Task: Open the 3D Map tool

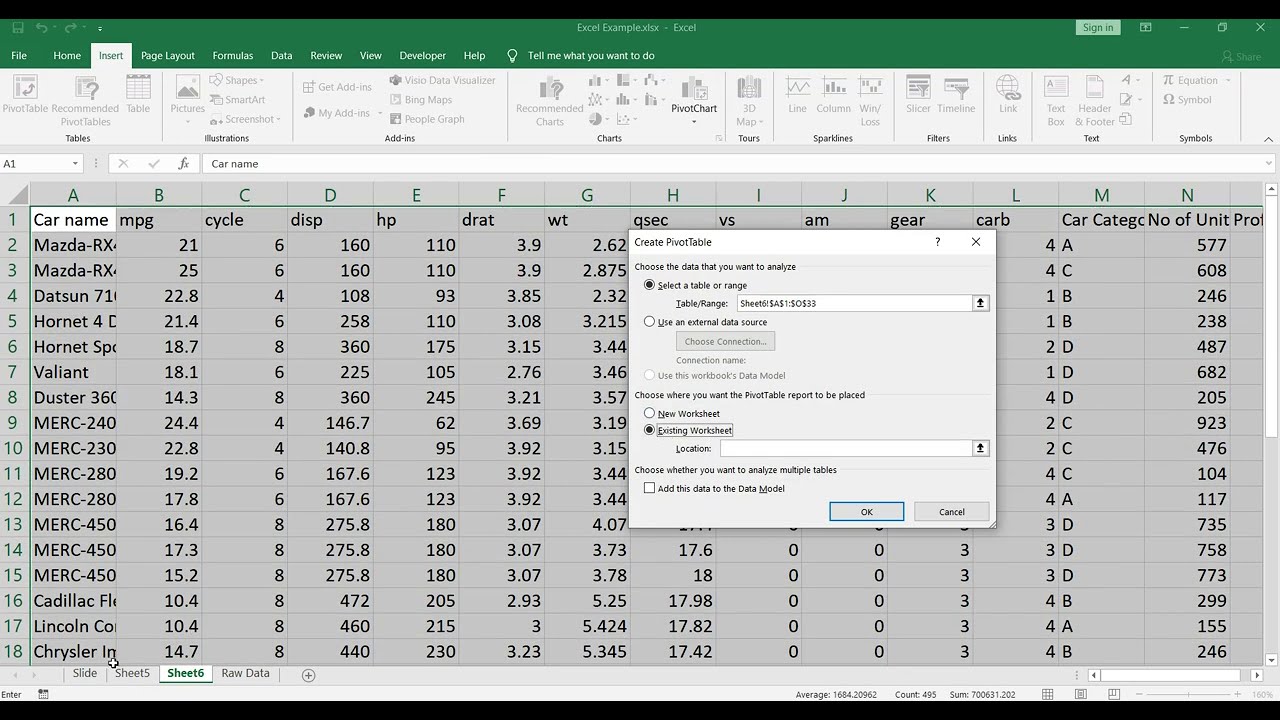Action: [748, 101]
